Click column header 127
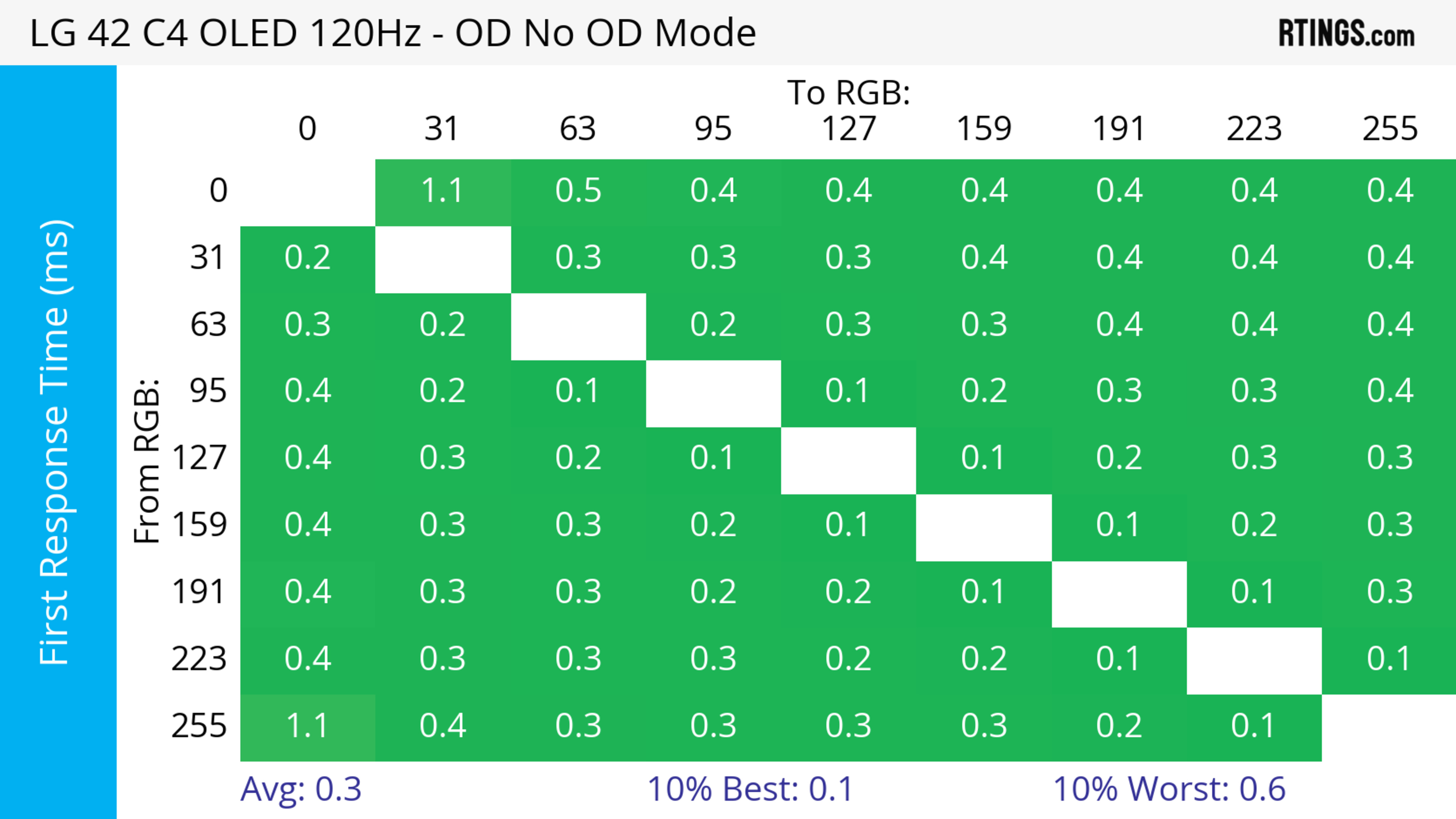Image resolution: width=1456 pixels, height=819 pixels. pyautogui.click(x=849, y=129)
